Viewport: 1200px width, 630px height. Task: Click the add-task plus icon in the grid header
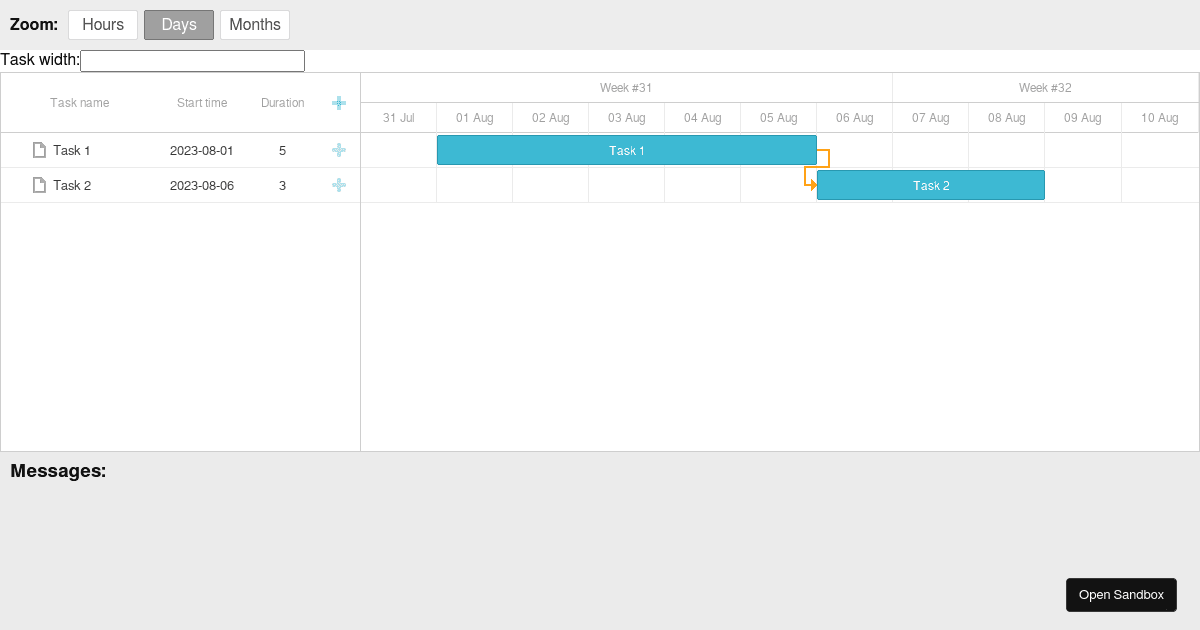point(339,103)
